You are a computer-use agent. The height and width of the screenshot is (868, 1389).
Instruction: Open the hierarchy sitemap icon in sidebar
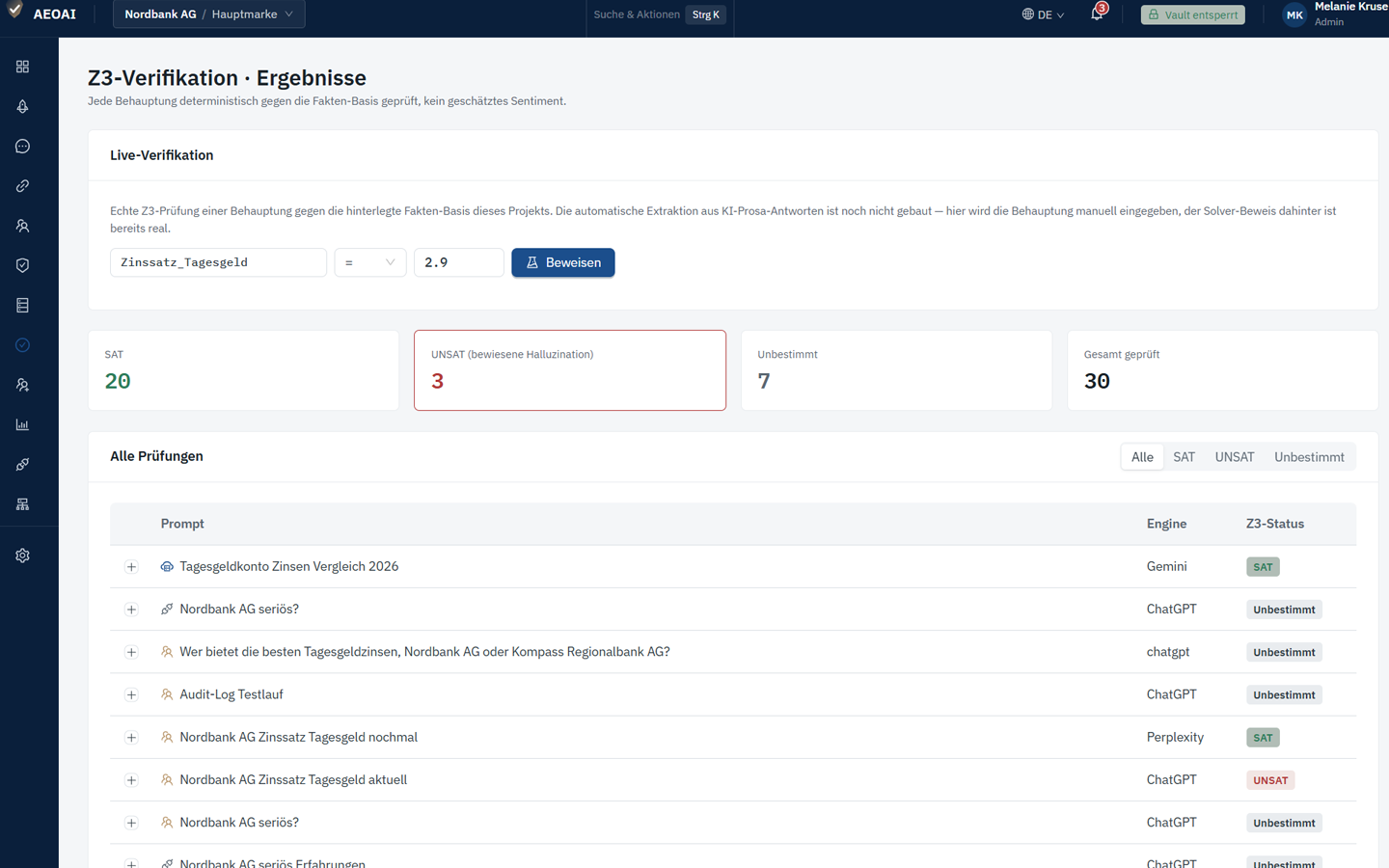tap(22, 504)
